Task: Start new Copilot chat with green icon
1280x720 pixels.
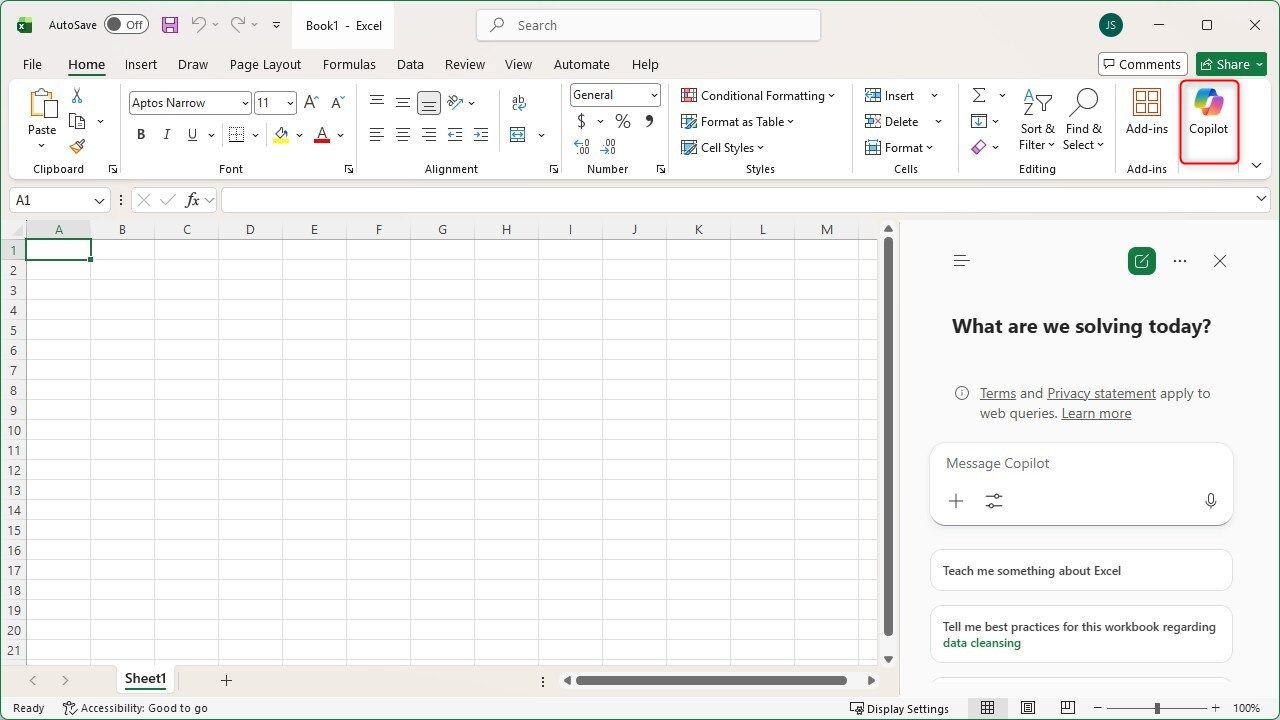Action: coord(1141,261)
